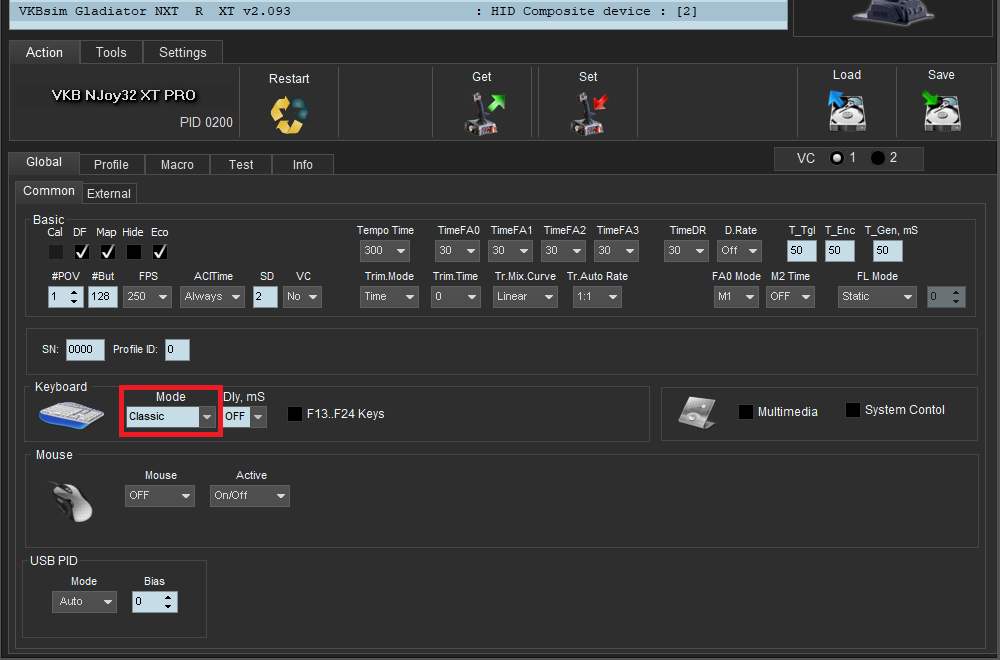
Task: Click the mouse icon in Mouse section
Action: tap(71, 502)
